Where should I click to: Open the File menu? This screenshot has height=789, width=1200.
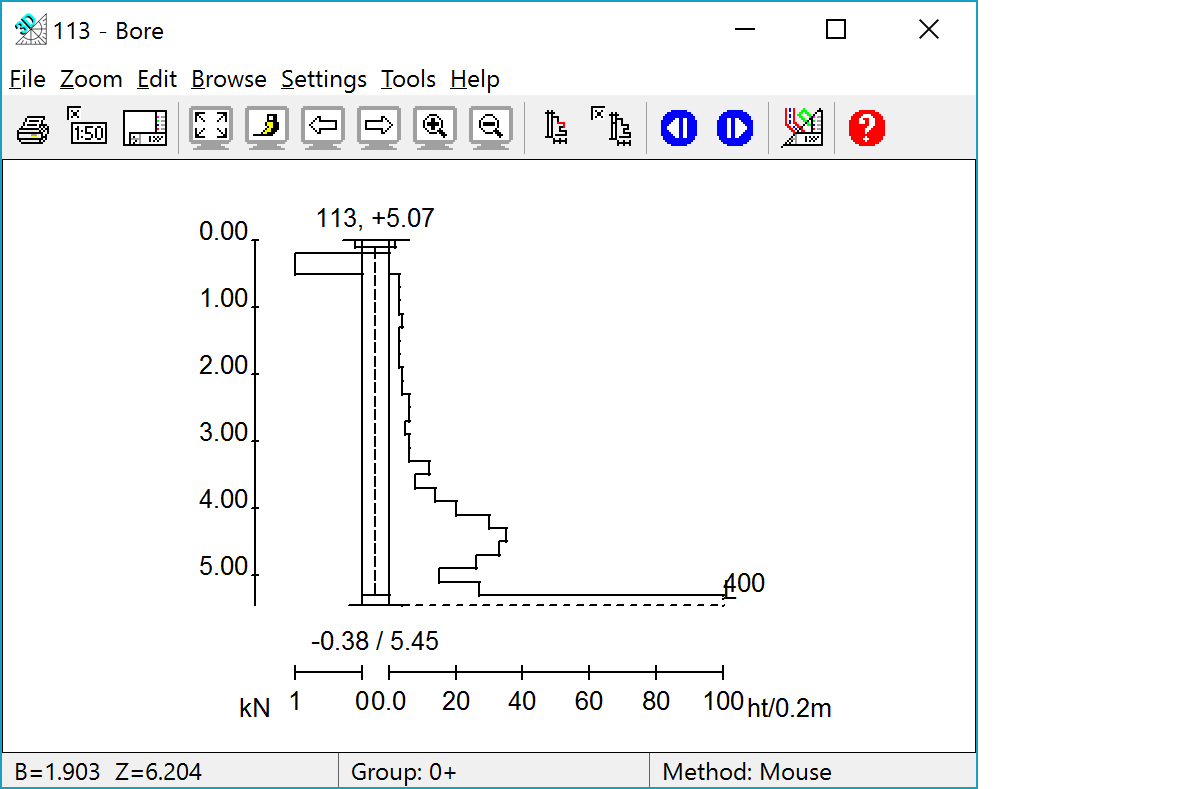point(27,79)
